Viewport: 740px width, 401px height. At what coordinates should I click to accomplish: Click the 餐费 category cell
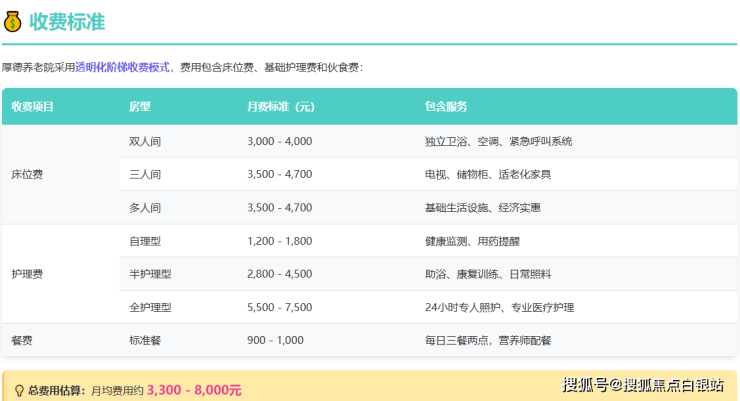coord(22,340)
